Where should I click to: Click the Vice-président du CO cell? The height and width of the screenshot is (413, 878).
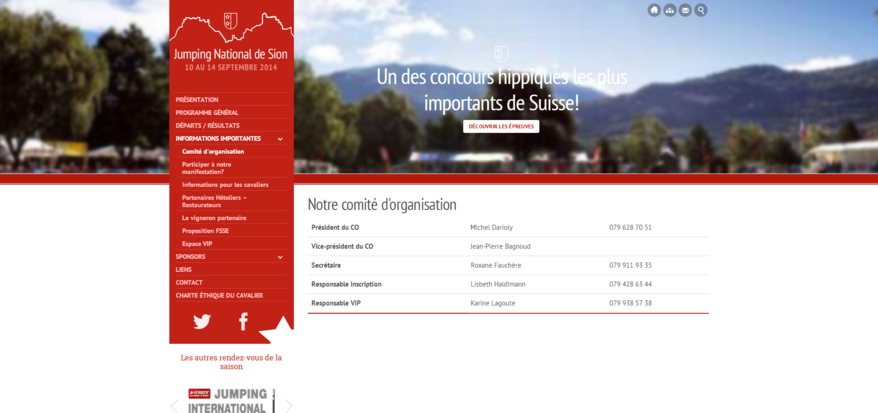point(342,246)
